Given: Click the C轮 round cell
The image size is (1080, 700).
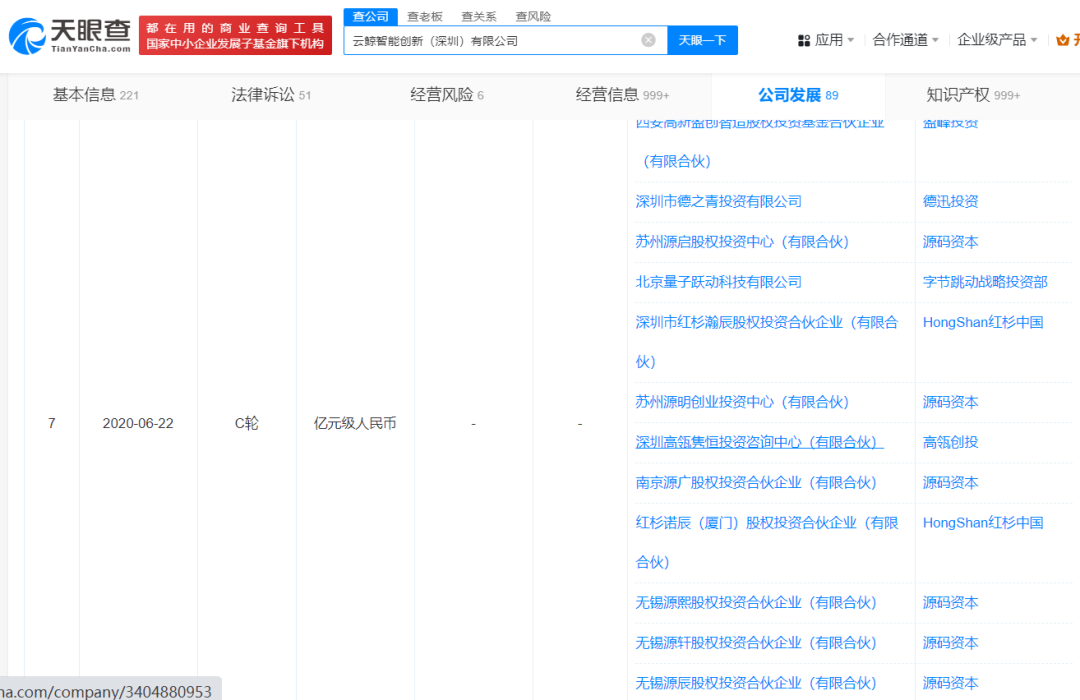Looking at the screenshot, I should pyautogui.click(x=247, y=423).
